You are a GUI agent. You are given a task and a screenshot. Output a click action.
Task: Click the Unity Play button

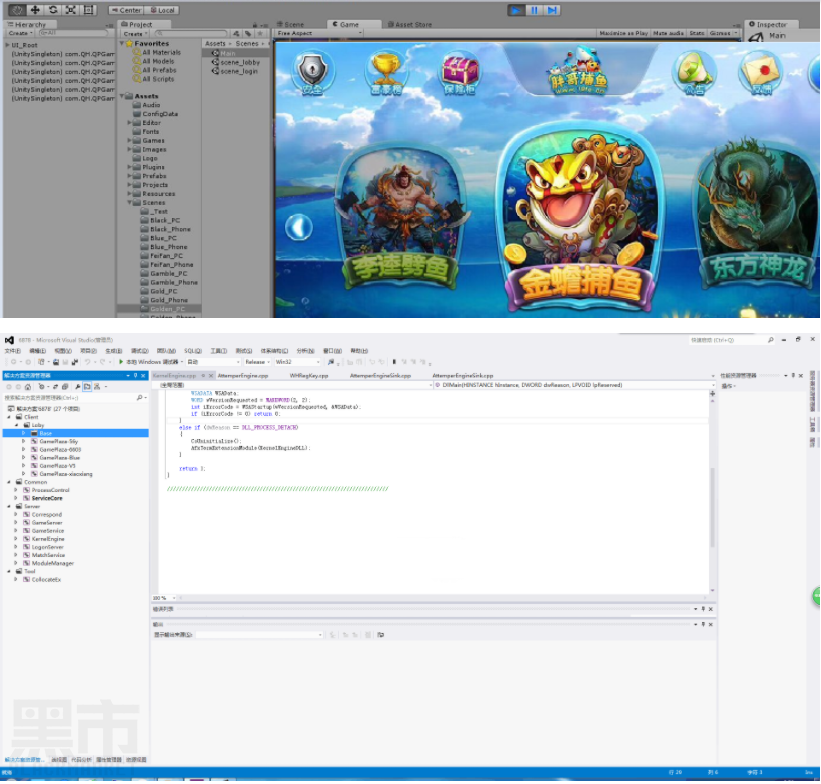pyautogui.click(x=516, y=10)
